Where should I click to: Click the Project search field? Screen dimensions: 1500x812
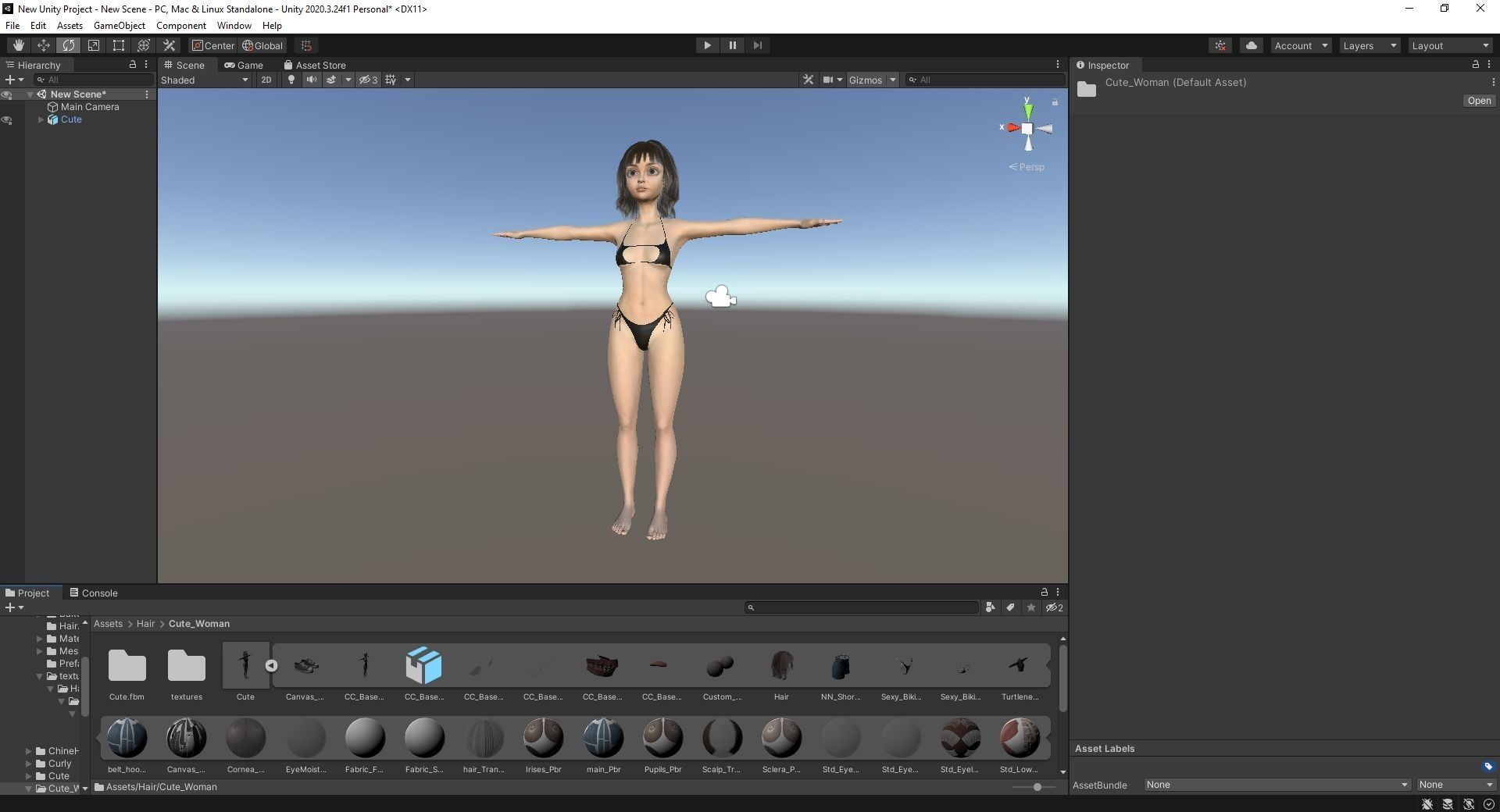[x=862, y=607]
